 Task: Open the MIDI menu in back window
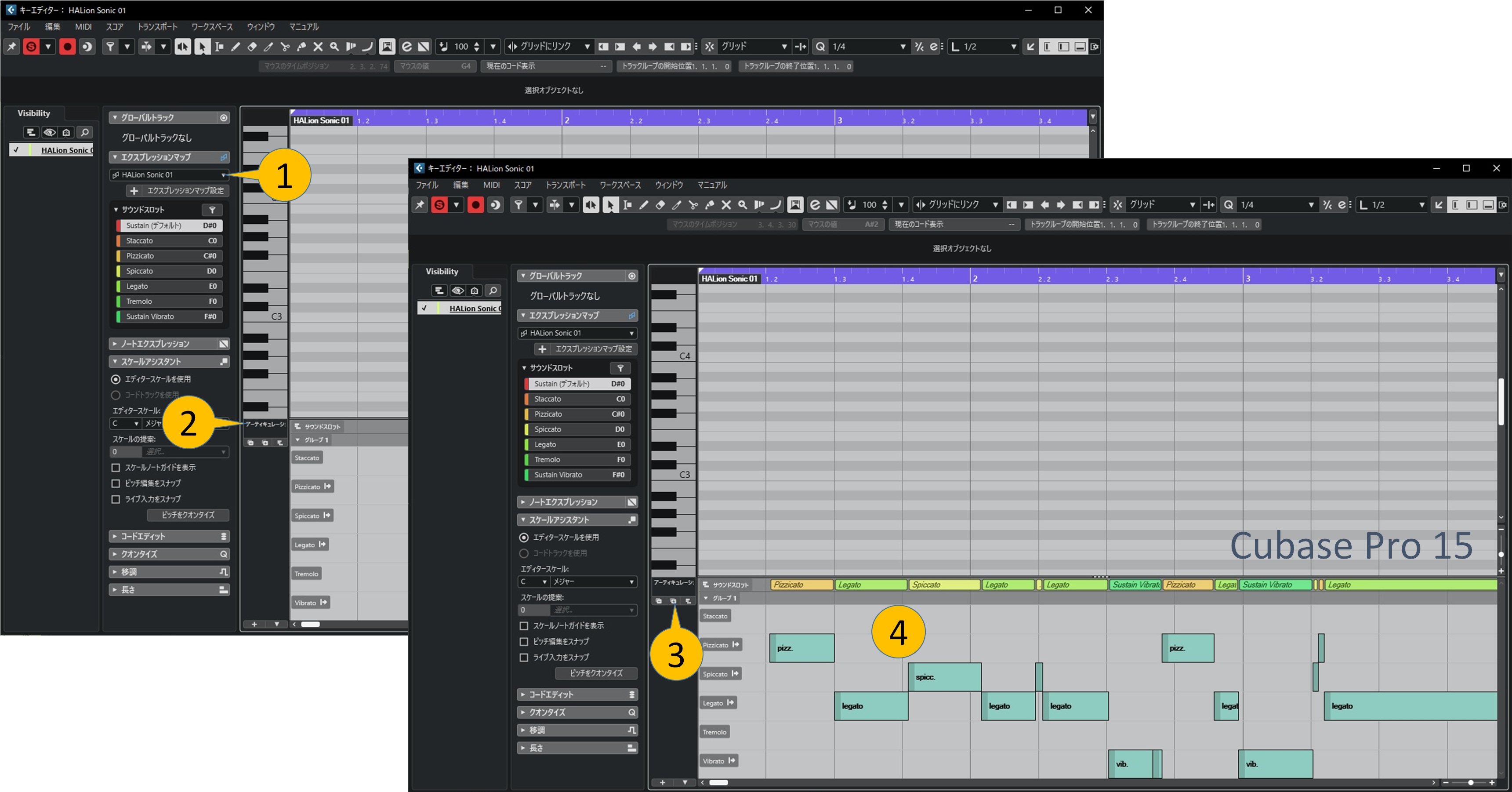83,27
